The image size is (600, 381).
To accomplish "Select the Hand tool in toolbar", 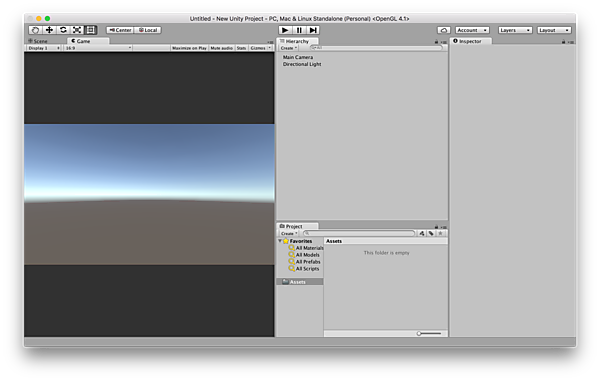I will click(36, 30).
